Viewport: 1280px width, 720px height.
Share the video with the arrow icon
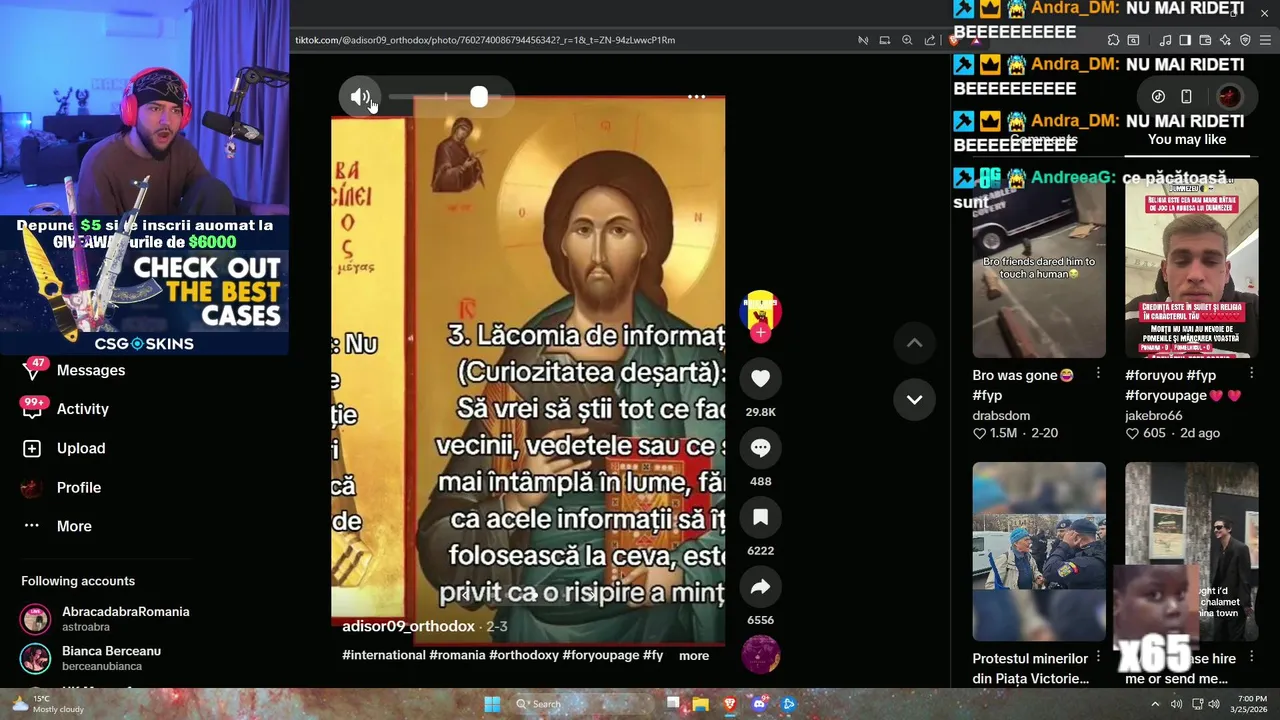(760, 587)
